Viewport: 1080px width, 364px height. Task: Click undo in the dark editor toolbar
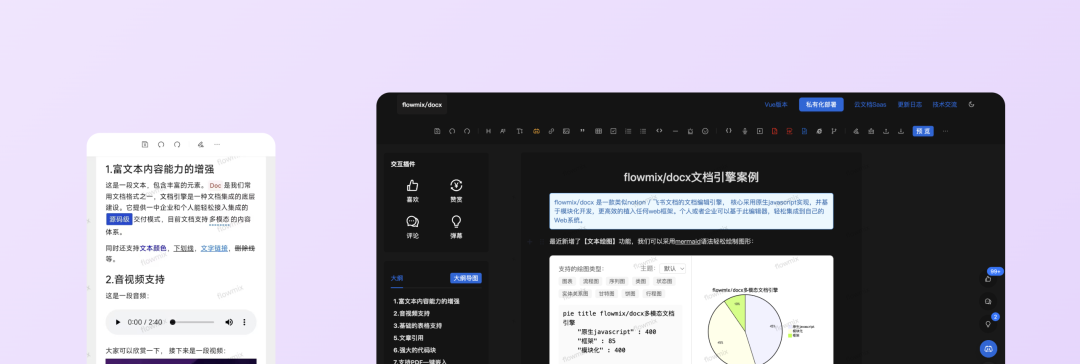tap(452, 131)
